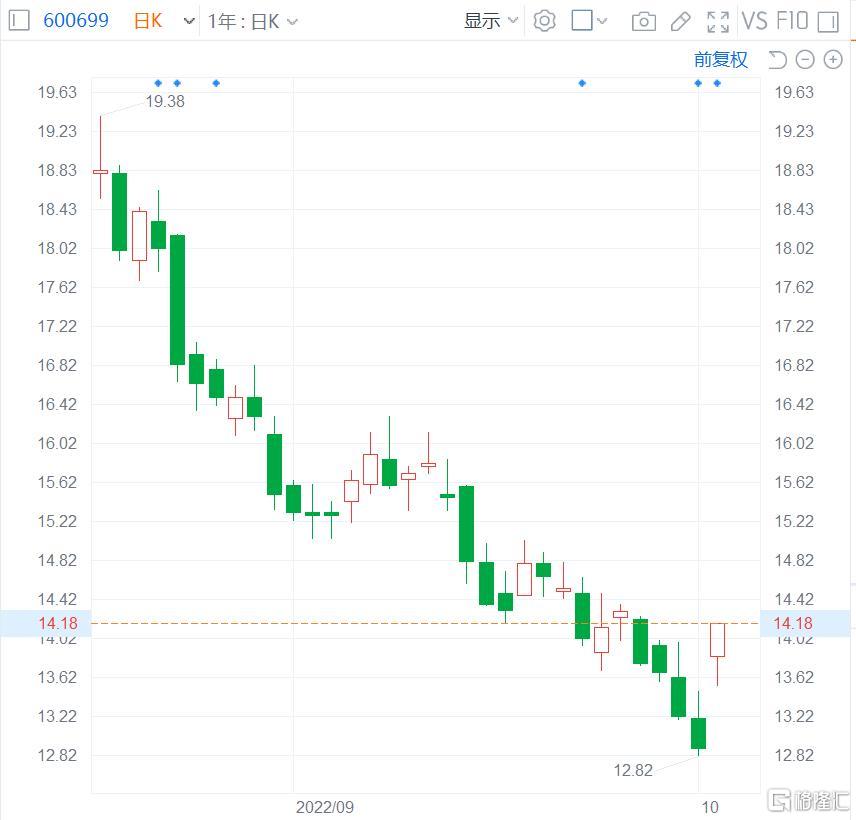Toggle the left sidebar panel icon
856x820 pixels.
click(19, 21)
